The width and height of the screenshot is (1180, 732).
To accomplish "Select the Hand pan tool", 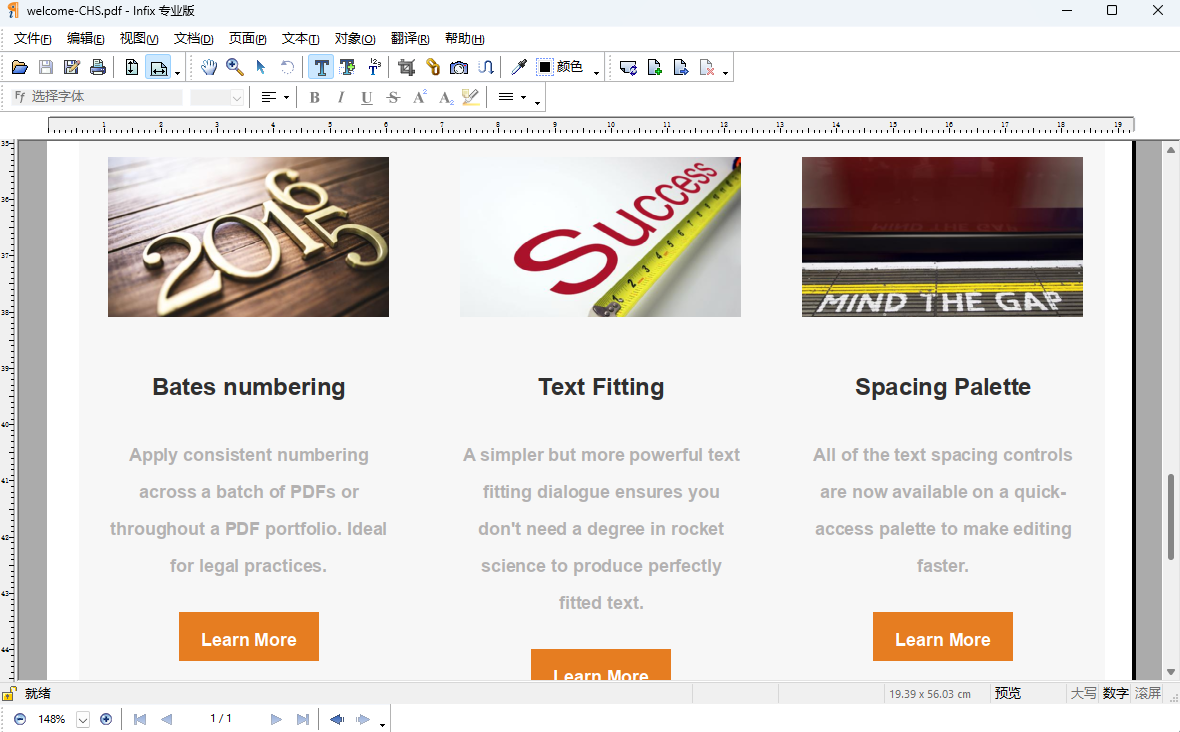I will coord(209,67).
